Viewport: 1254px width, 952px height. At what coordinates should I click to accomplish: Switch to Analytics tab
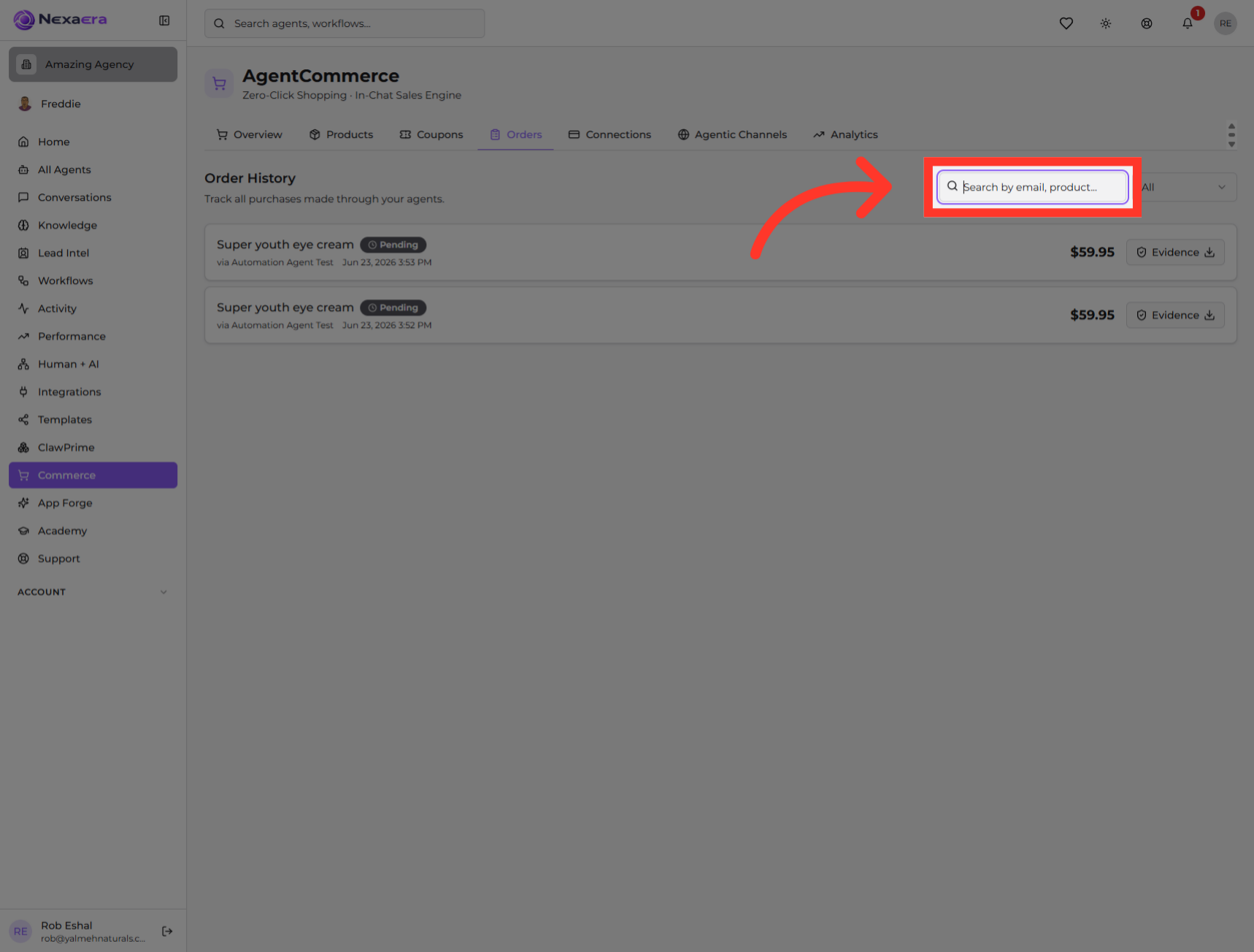coord(845,134)
